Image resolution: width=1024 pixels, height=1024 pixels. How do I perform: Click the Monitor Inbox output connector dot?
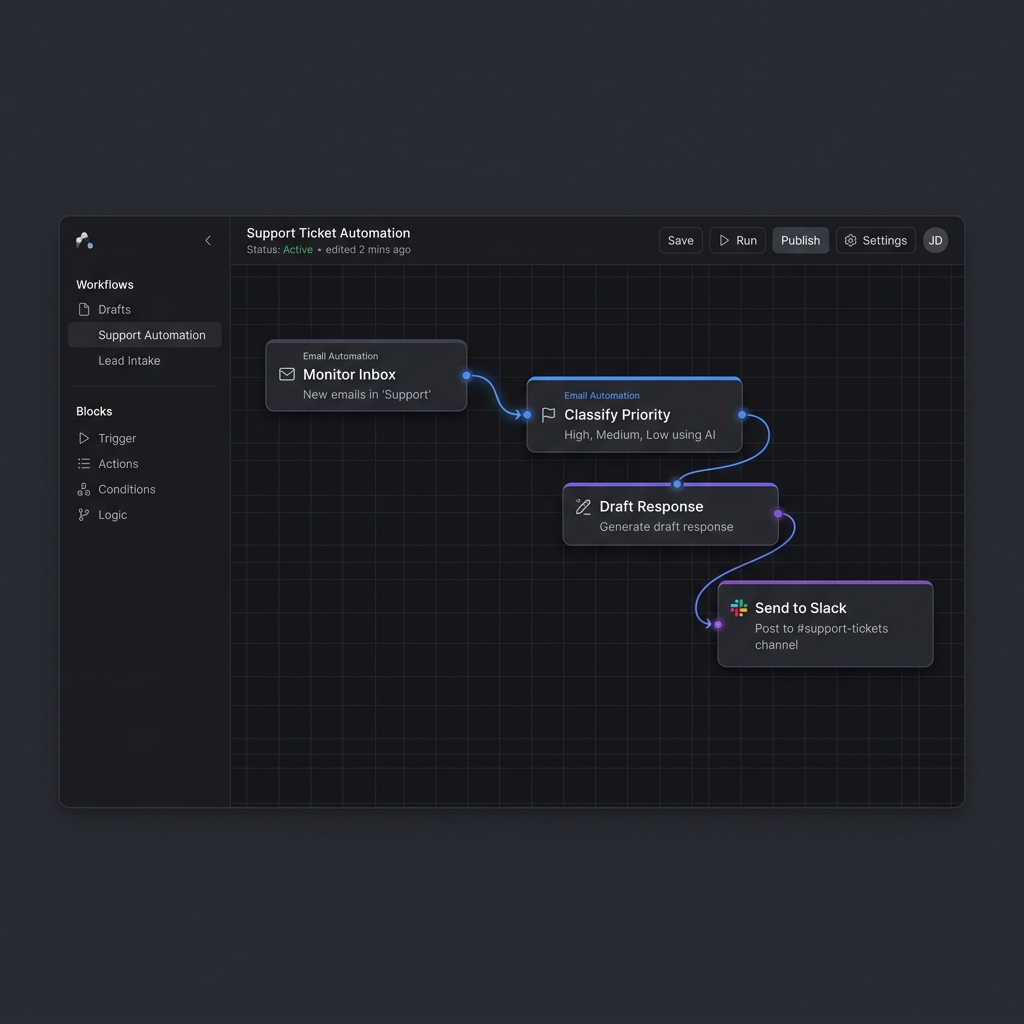(x=466, y=375)
